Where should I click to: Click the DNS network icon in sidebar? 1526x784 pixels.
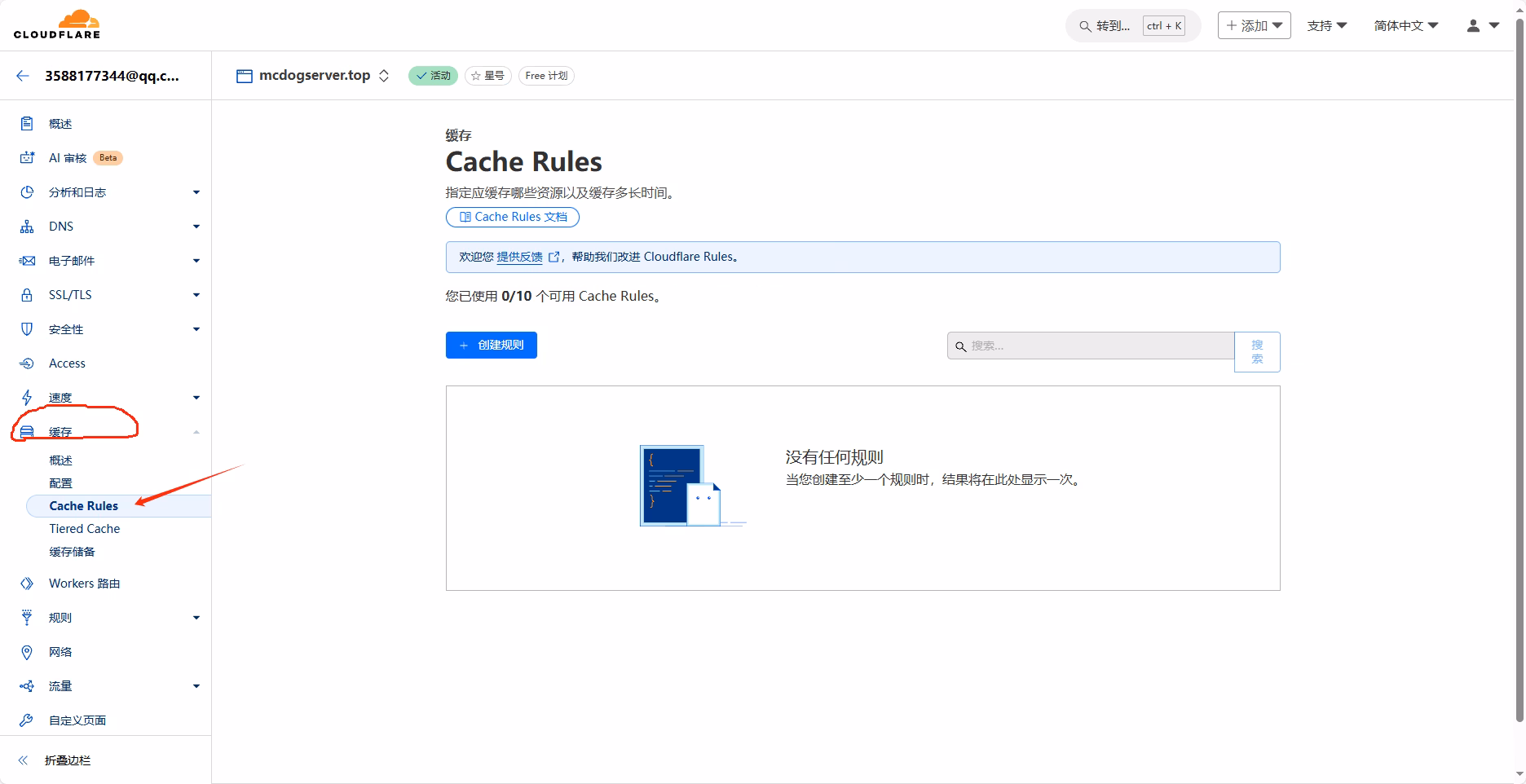point(27,227)
